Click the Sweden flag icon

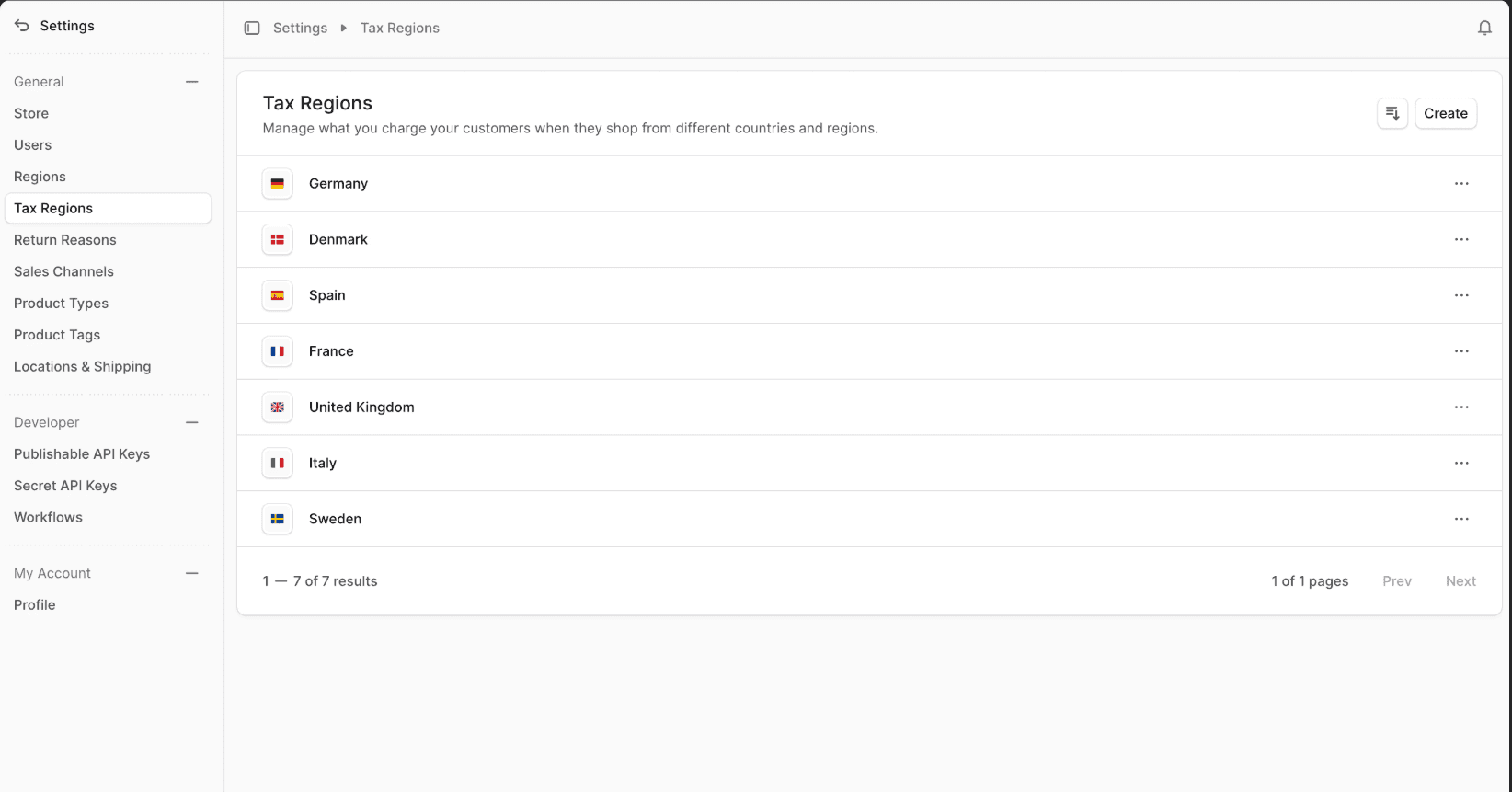point(278,519)
